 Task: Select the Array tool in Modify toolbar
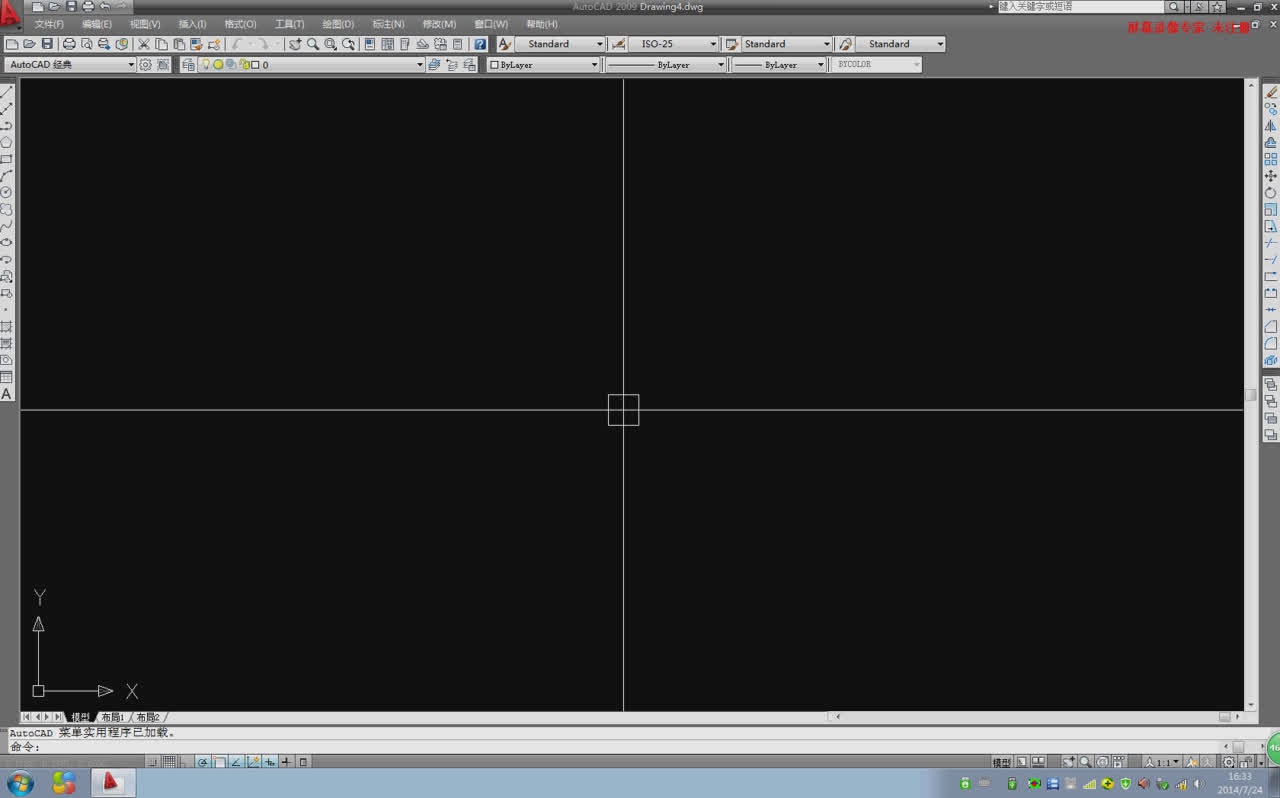(x=1271, y=159)
